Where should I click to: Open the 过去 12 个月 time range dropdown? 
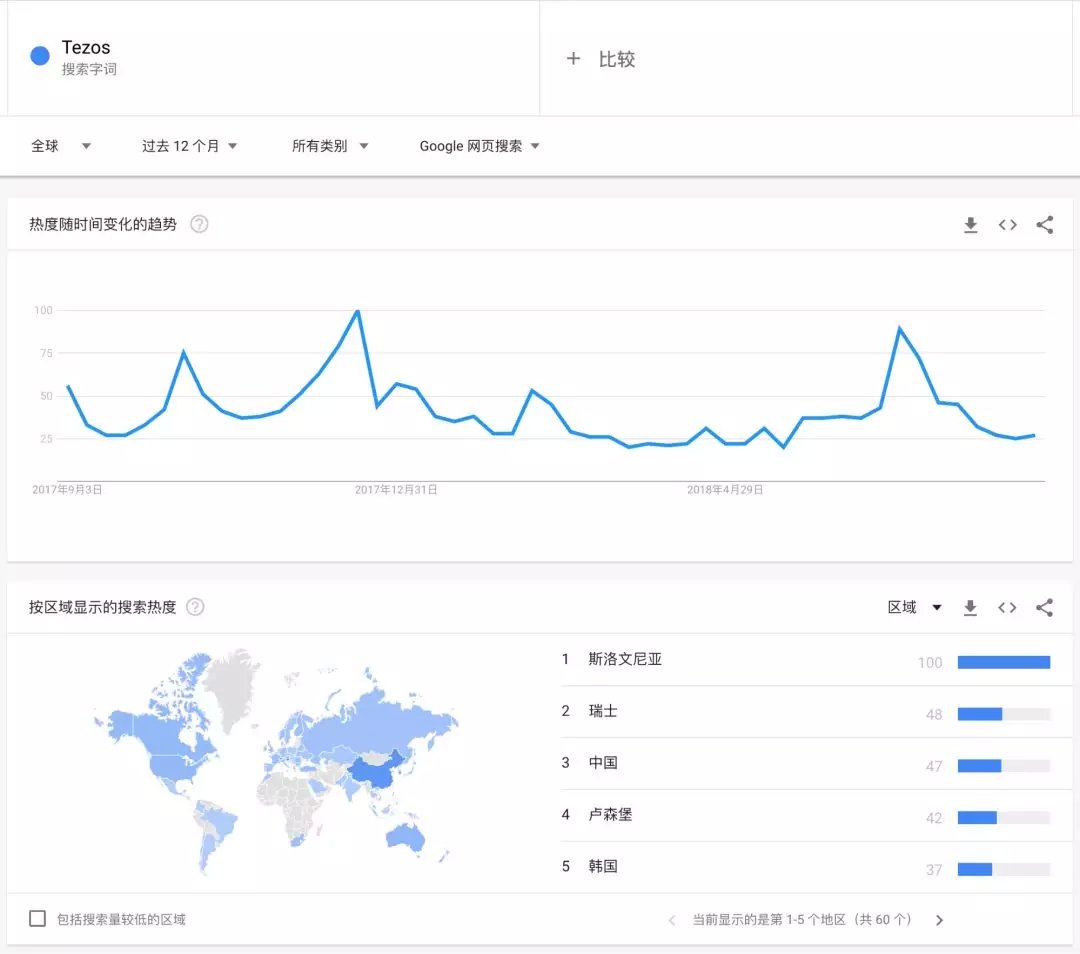point(189,146)
